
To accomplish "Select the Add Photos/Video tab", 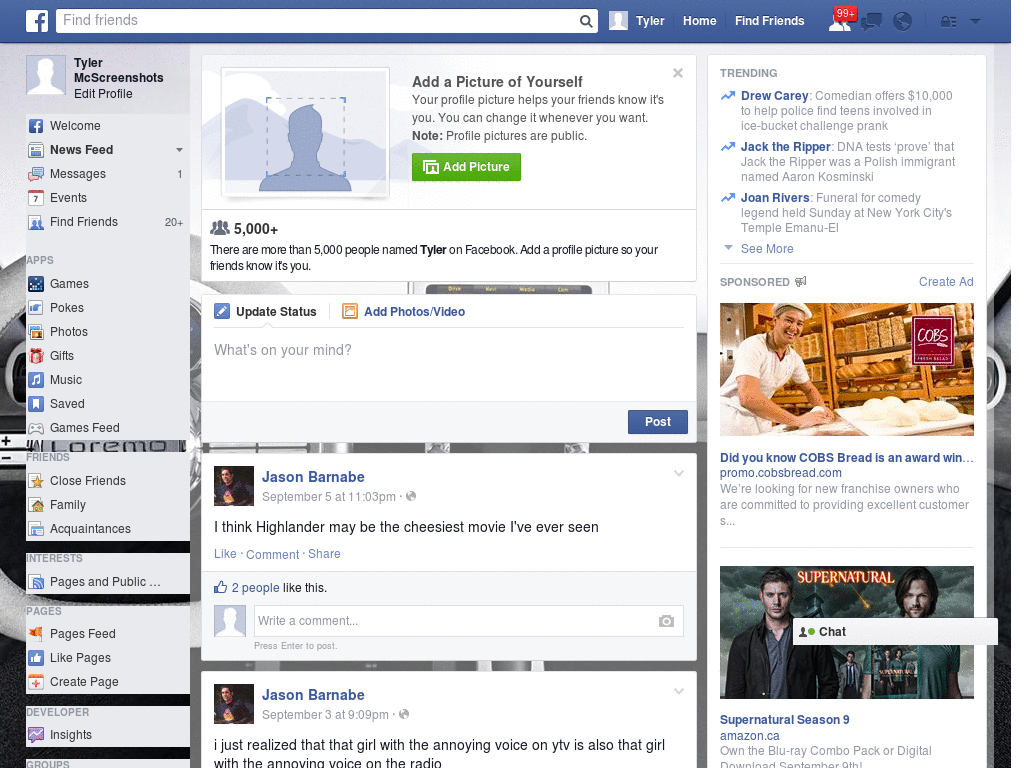I will 404,312.
